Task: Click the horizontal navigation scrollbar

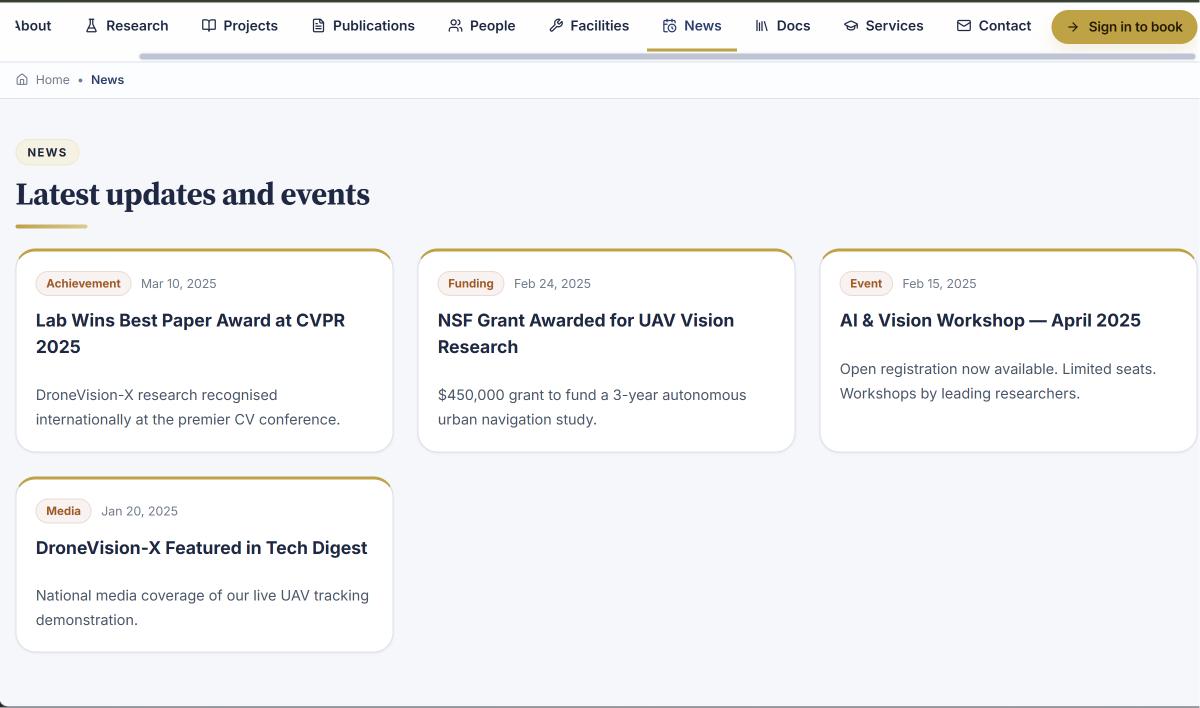Action: click(x=667, y=56)
